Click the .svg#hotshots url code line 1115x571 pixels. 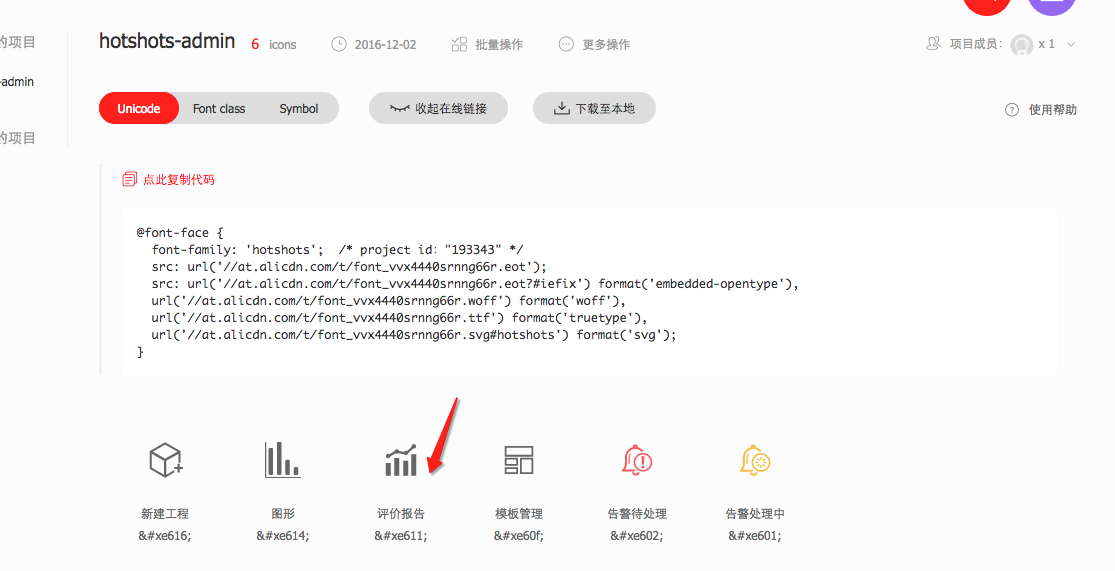(414, 335)
